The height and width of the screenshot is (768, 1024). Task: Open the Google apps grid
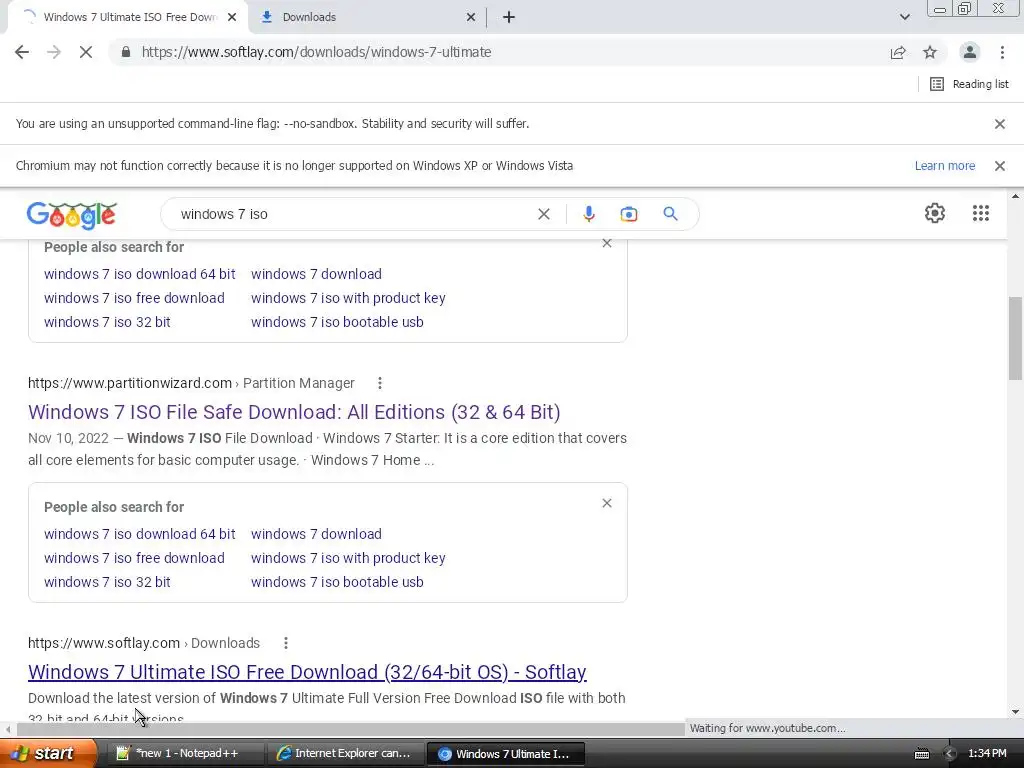point(981,213)
